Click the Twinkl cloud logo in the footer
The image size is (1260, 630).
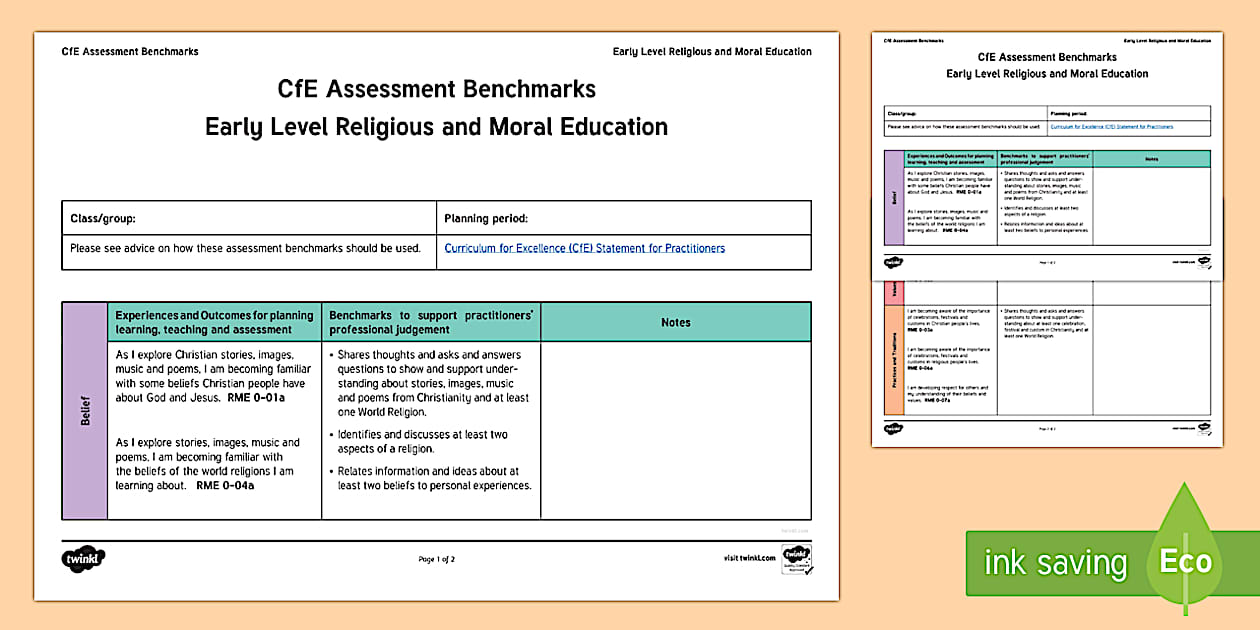point(82,560)
